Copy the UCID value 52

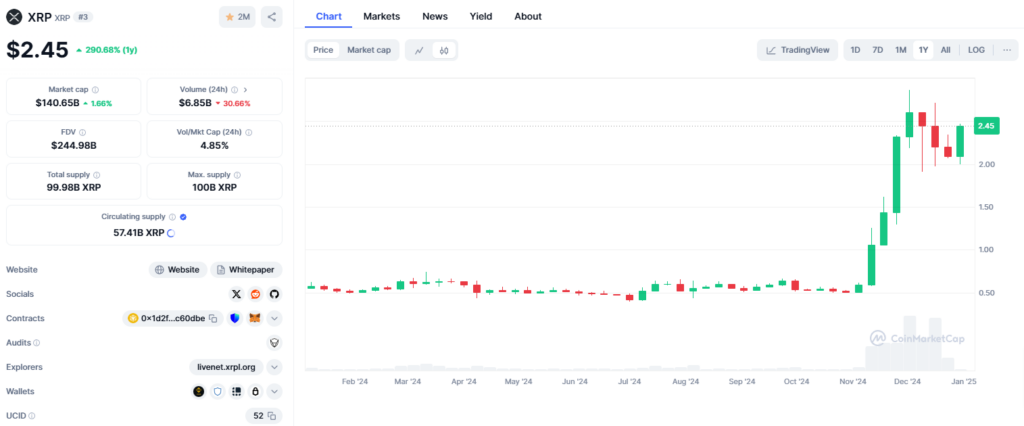coord(272,416)
